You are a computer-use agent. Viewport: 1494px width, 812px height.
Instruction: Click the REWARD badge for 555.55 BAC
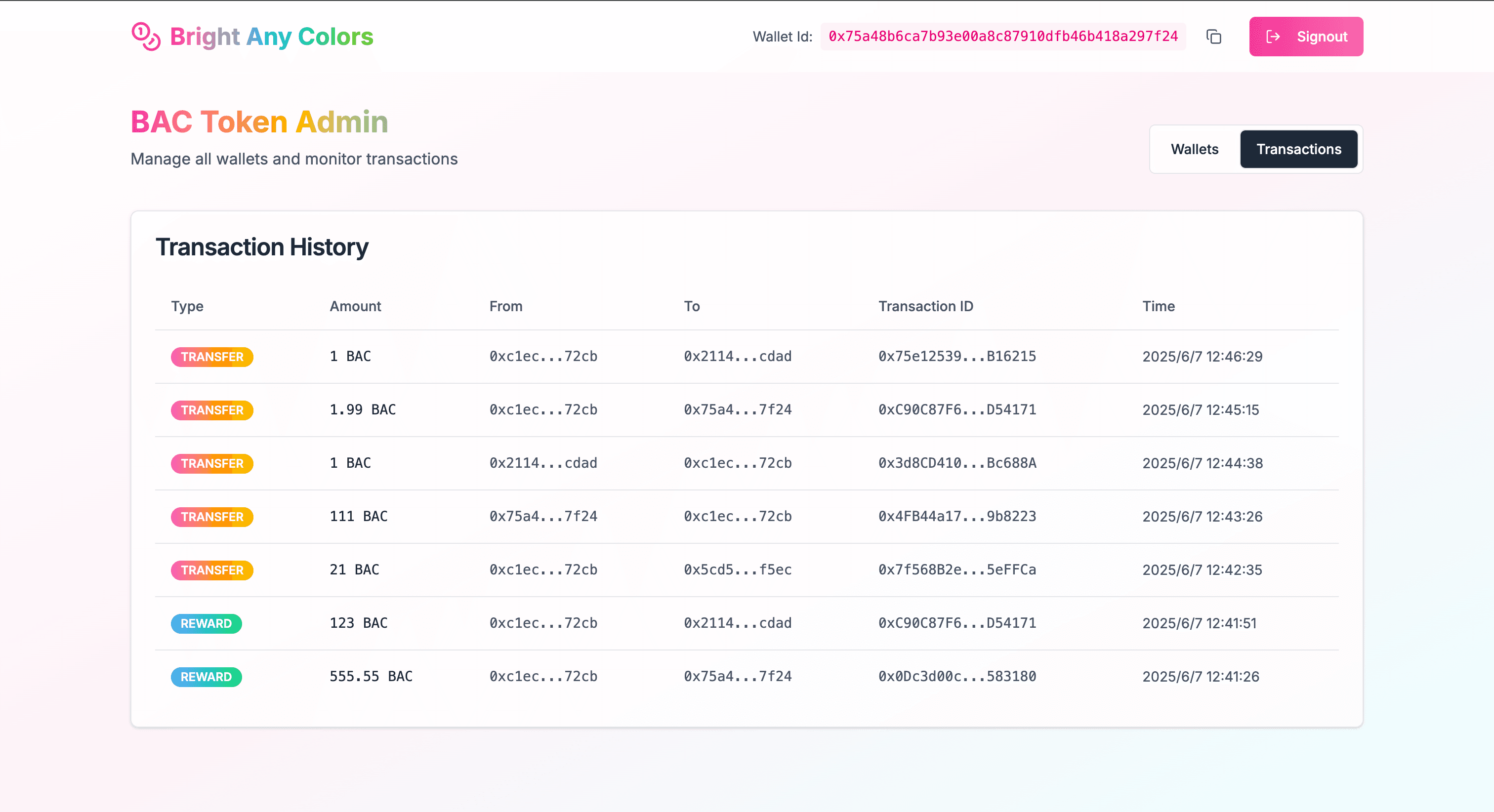point(206,677)
